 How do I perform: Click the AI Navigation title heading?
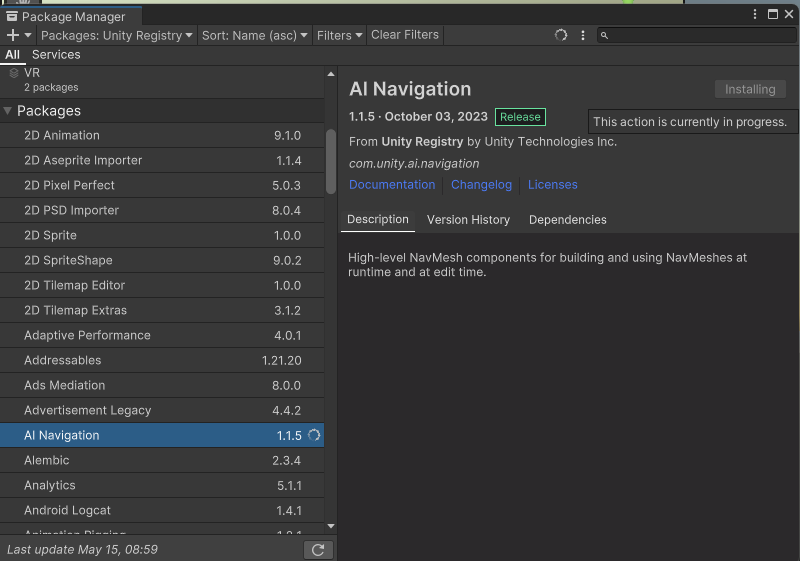pos(410,89)
